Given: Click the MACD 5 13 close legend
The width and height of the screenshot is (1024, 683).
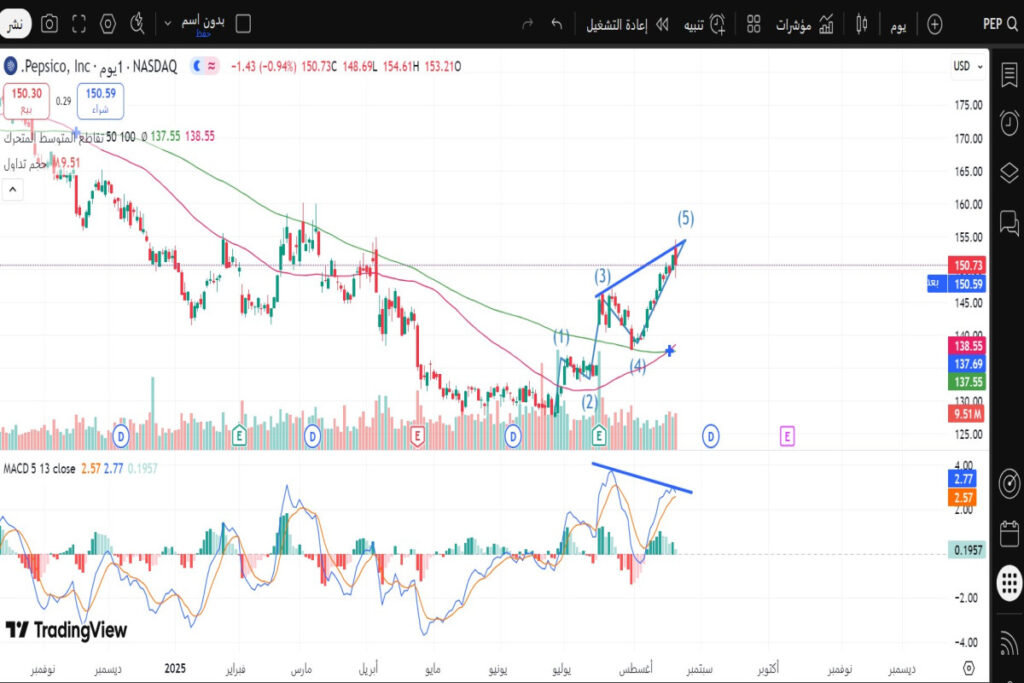Looking at the screenshot, I should click(39, 469).
